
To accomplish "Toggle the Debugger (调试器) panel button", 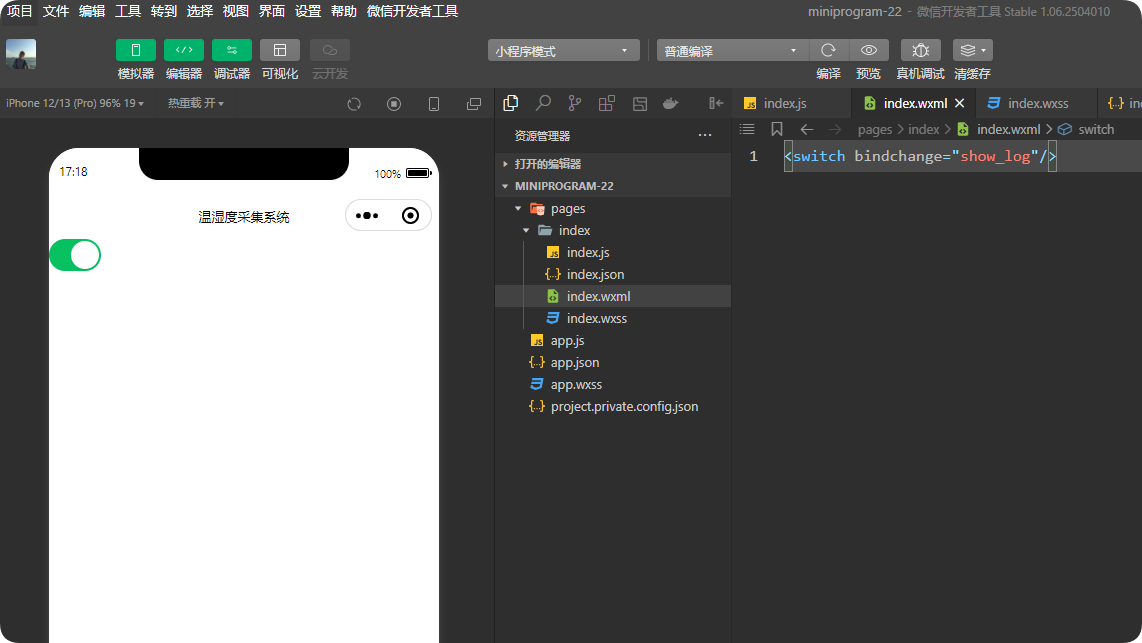I will tap(231, 50).
